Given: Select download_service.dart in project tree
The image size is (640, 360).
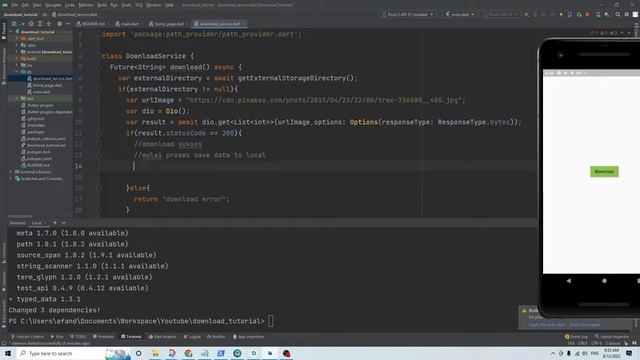Looking at the screenshot, I should (x=52, y=78).
